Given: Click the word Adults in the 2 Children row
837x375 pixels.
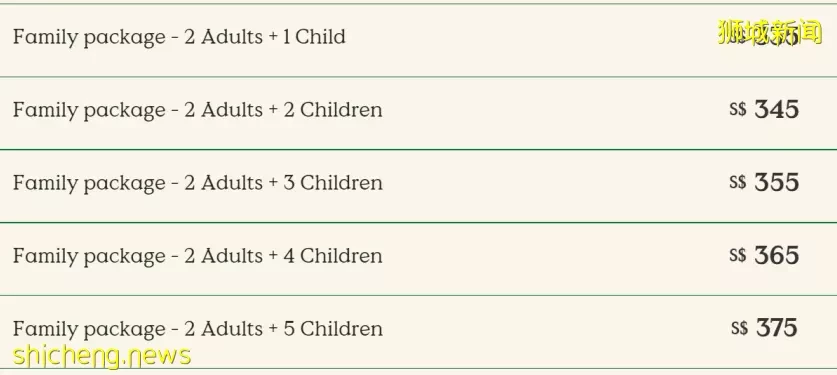Looking at the screenshot, I should click(232, 109).
